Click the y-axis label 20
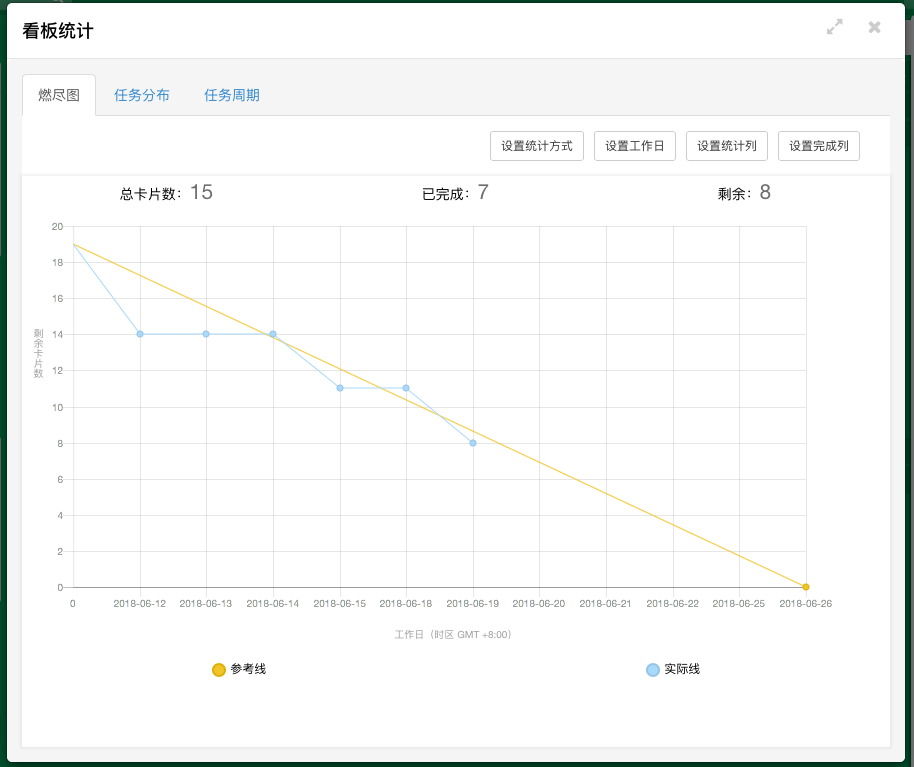Screen dimensions: 914x767 click(57, 226)
